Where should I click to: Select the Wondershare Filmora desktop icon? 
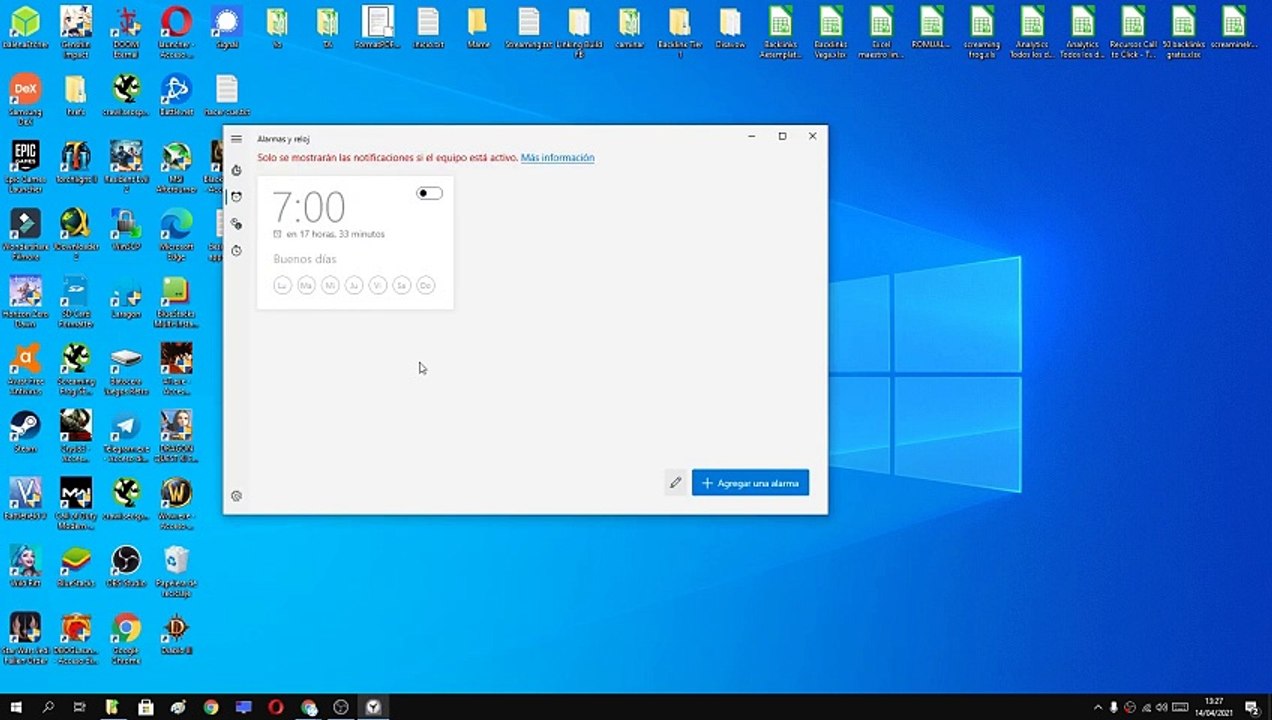click(25, 234)
